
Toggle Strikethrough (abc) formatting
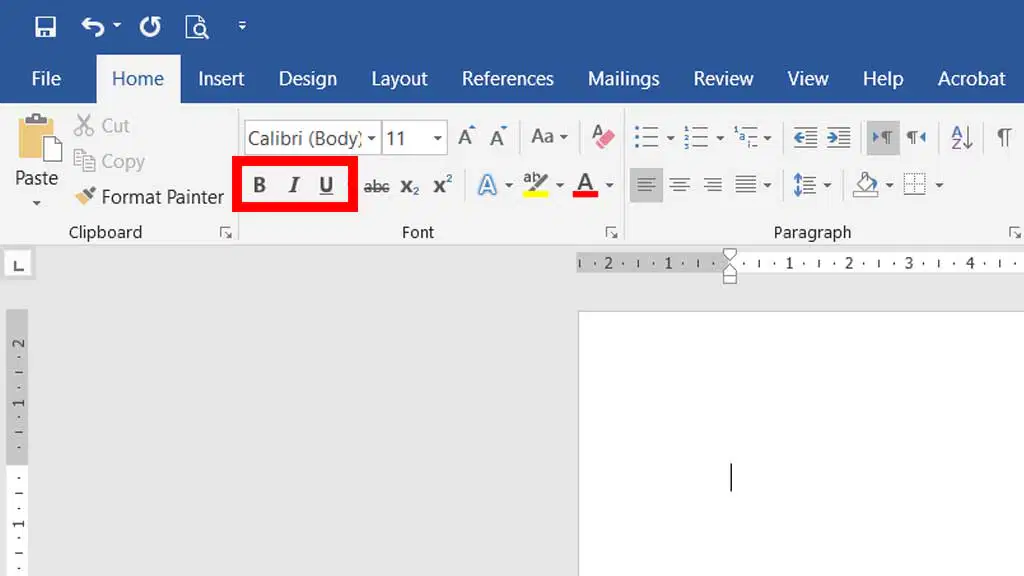coord(376,186)
